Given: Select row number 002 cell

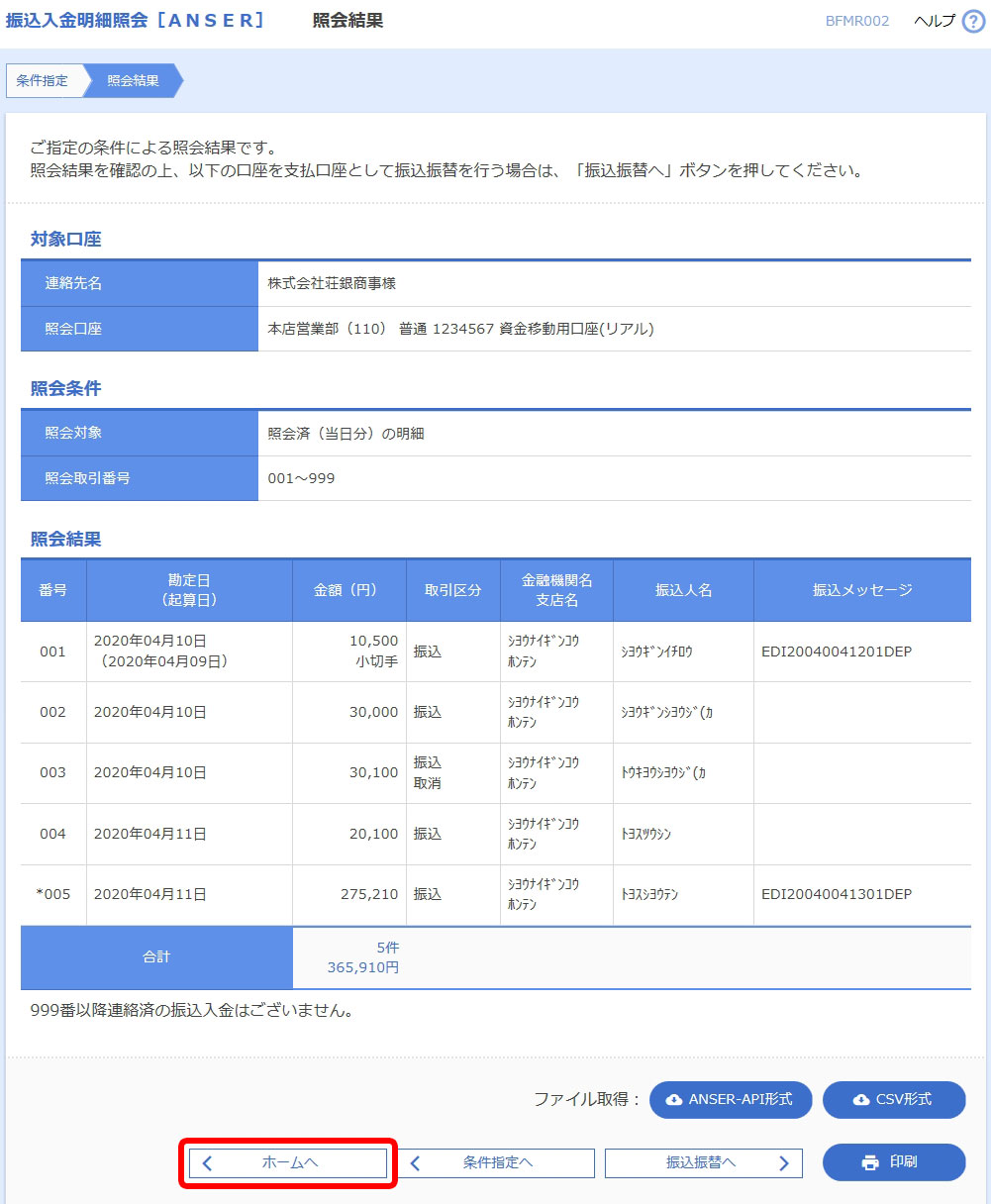Looking at the screenshot, I should click(53, 713).
